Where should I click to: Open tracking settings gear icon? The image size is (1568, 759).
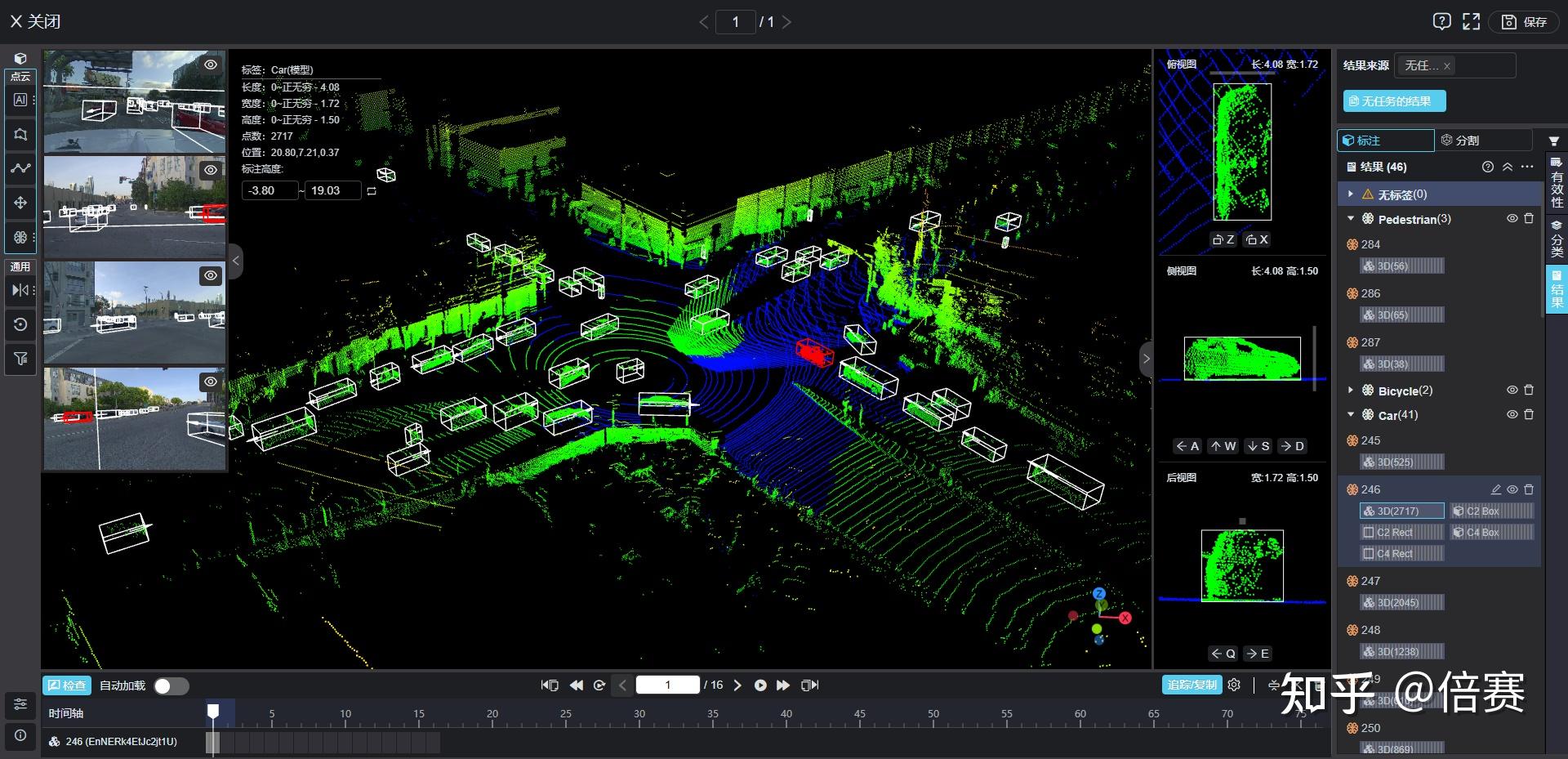[x=1234, y=685]
